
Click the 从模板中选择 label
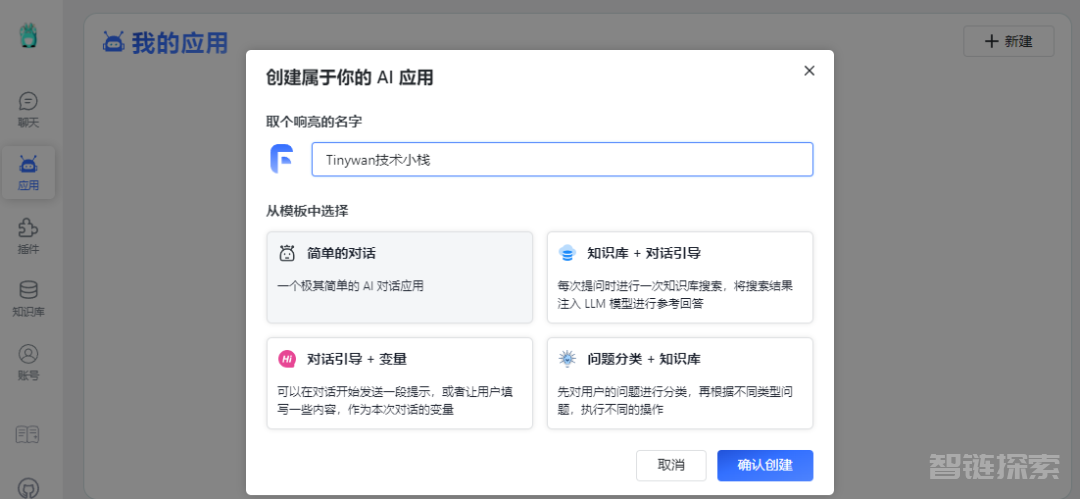307,211
